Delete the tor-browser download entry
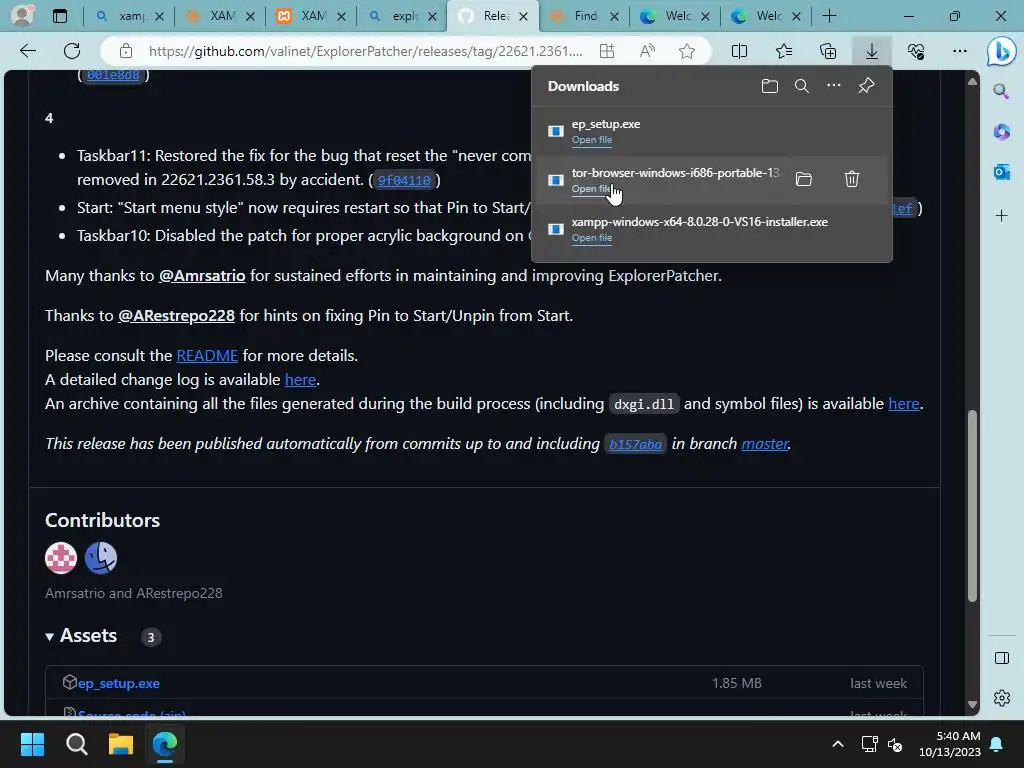 tap(852, 179)
